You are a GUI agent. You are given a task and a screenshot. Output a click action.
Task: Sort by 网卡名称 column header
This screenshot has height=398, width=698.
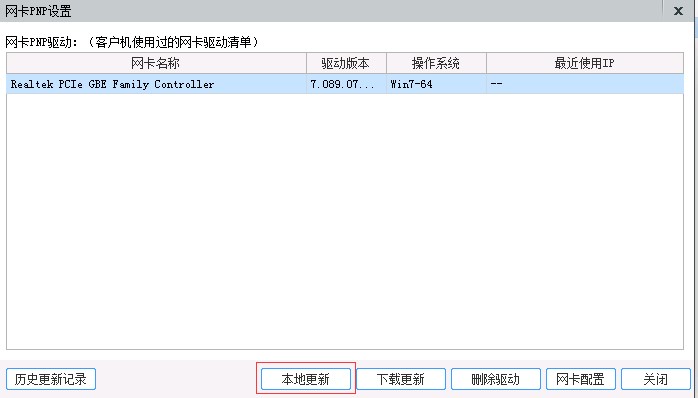pos(156,63)
